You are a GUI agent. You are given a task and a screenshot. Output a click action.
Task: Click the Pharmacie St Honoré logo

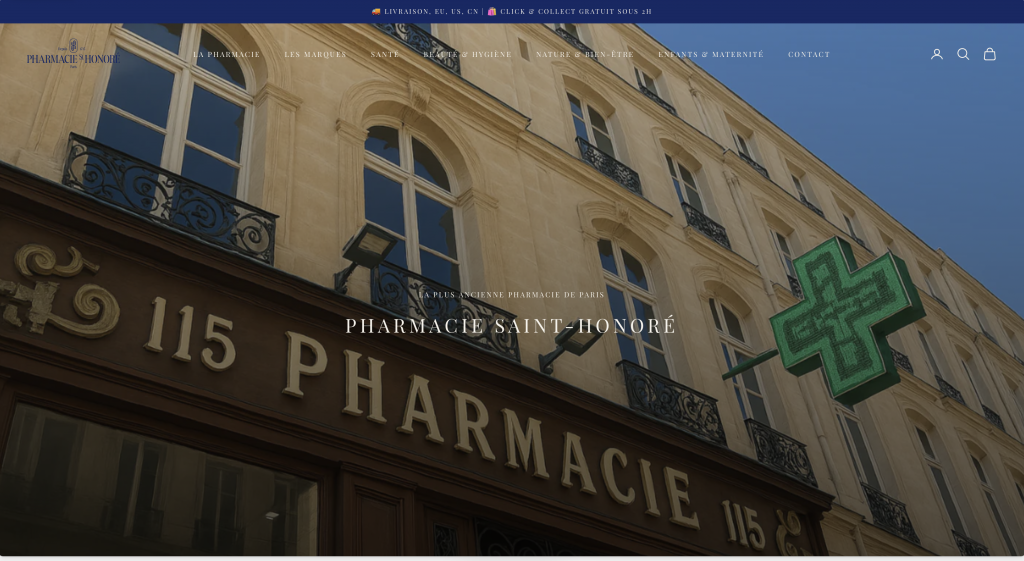(x=73, y=54)
